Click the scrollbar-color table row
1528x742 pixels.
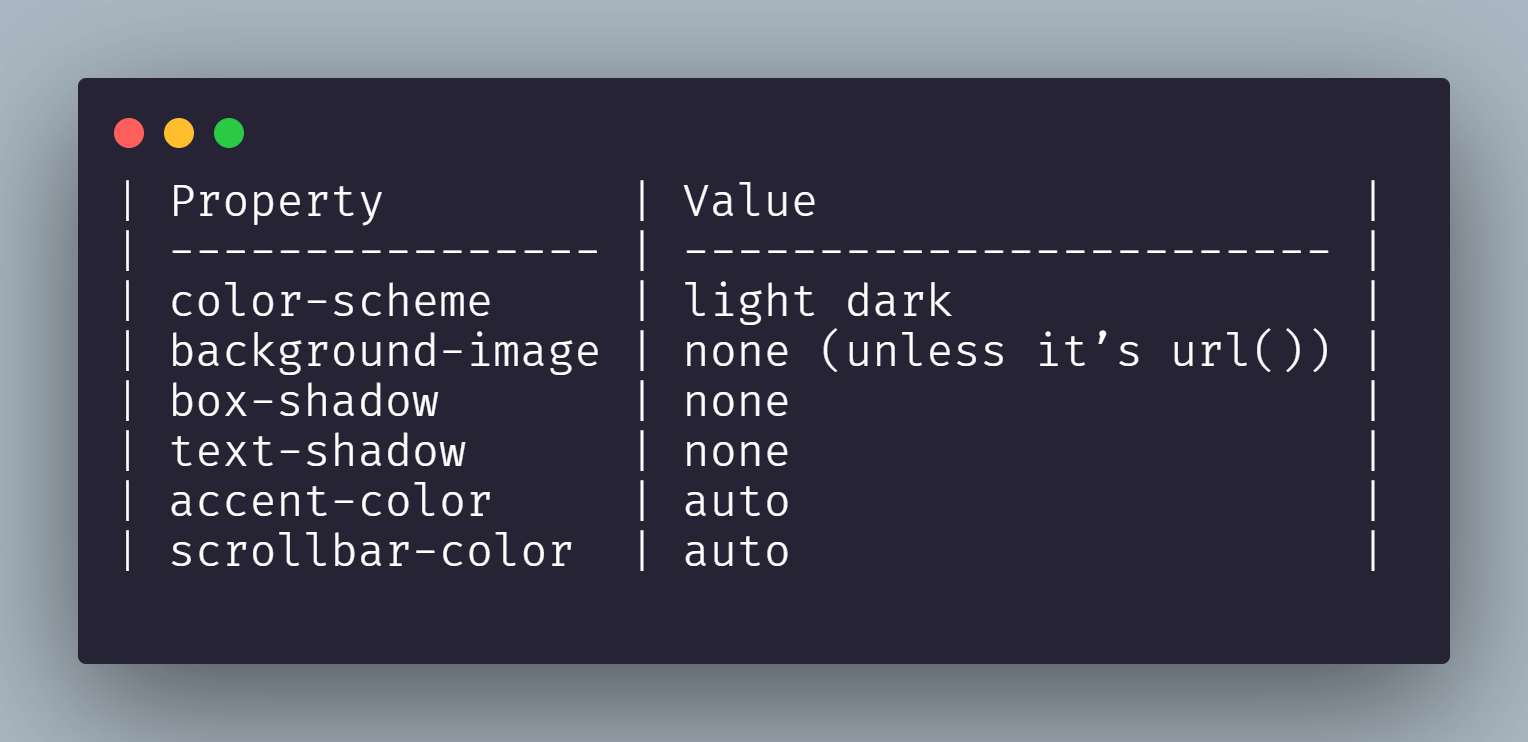tap(371, 551)
